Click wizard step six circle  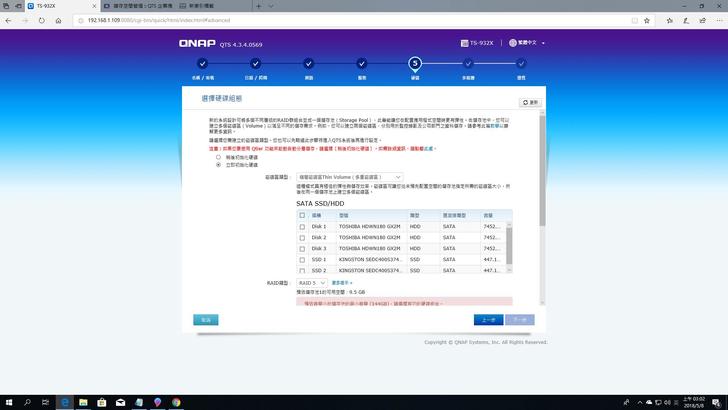coord(468,63)
